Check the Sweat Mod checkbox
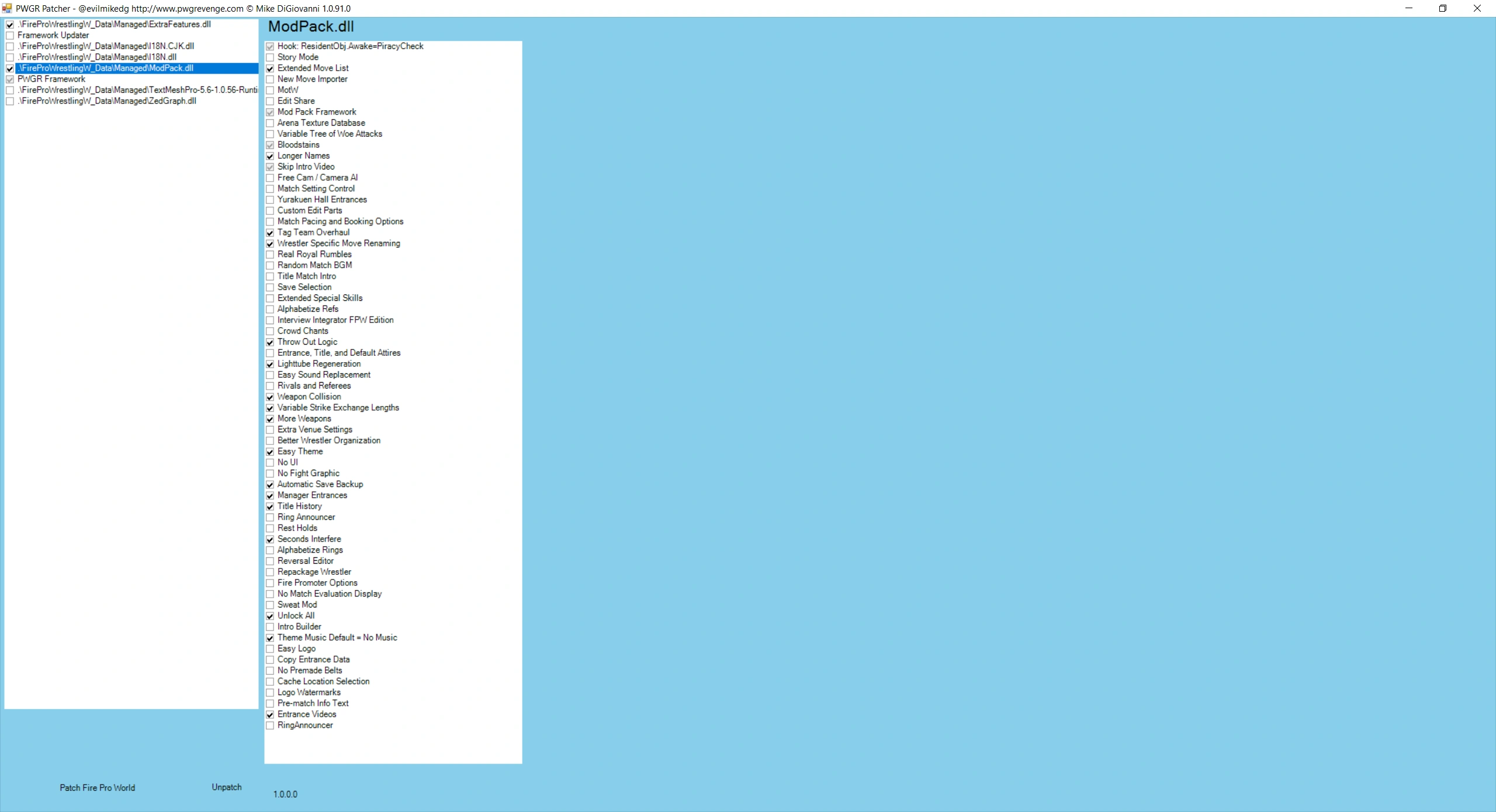The width and height of the screenshot is (1496, 812). click(x=270, y=605)
